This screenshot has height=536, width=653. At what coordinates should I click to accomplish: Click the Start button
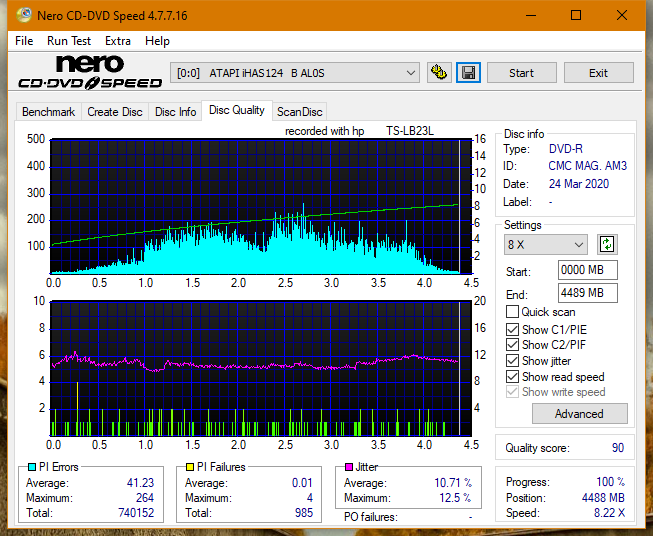click(x=521, y=73)
